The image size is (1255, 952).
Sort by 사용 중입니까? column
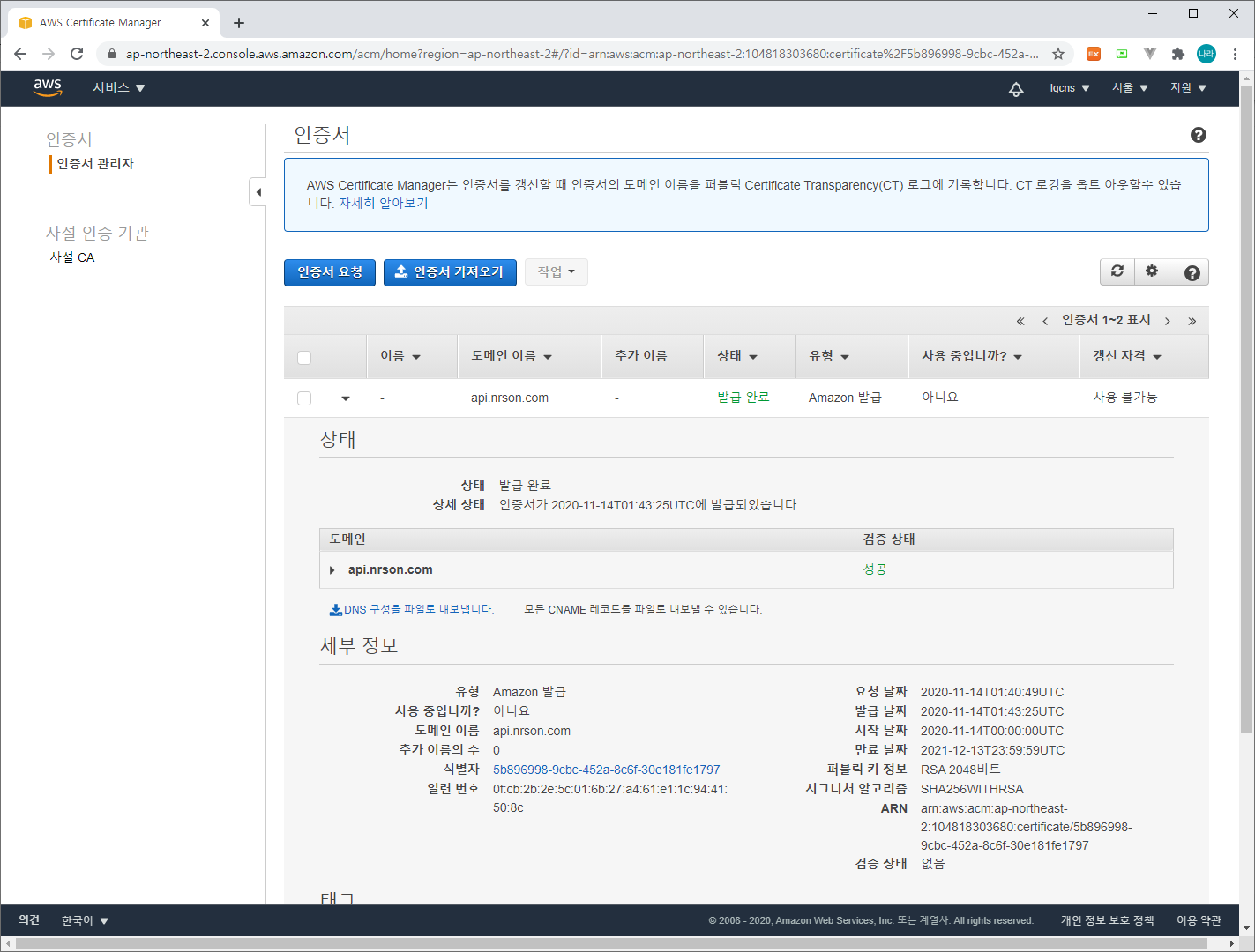point(972,356)
